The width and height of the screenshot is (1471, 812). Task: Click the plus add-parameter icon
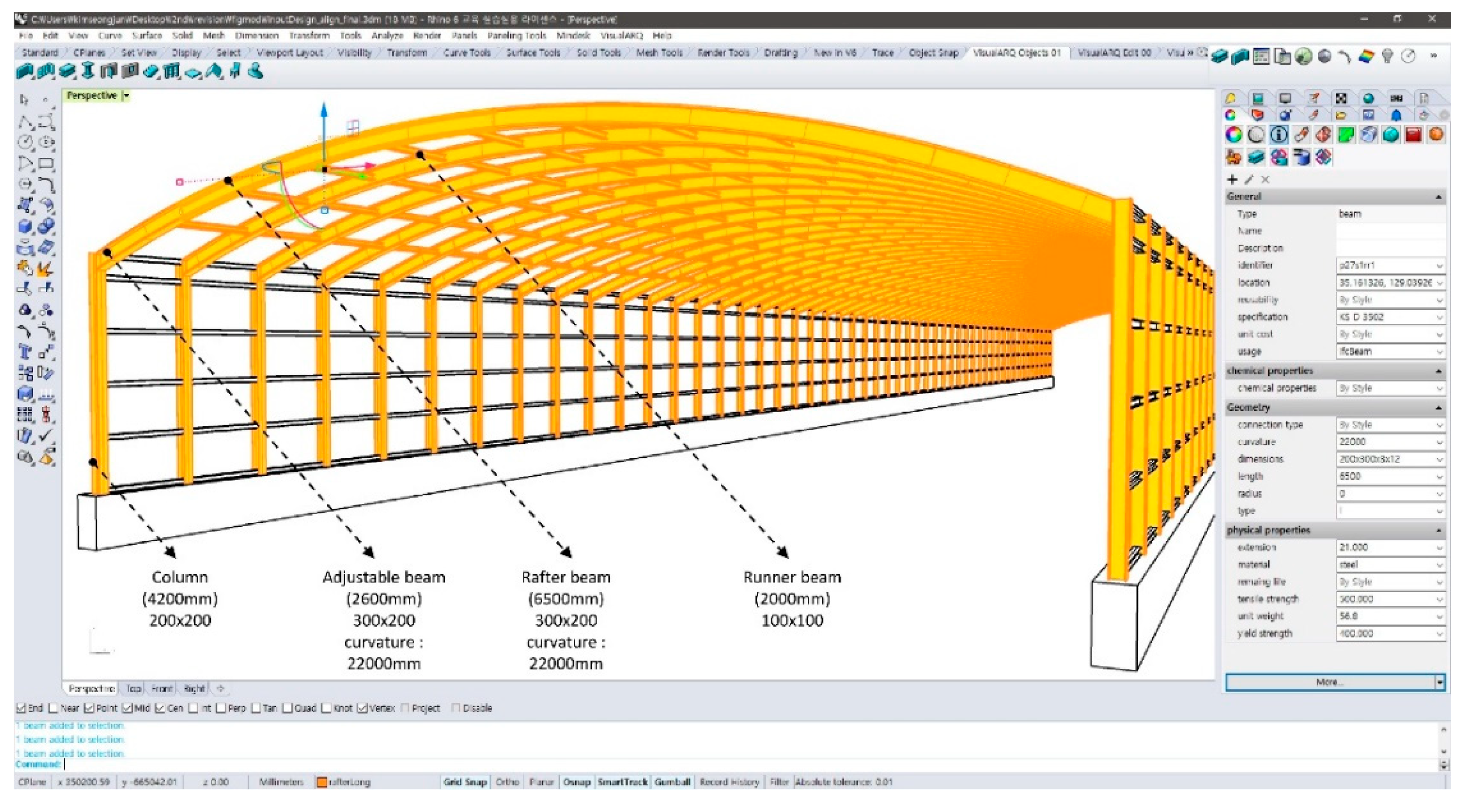tap(1232, 180)
